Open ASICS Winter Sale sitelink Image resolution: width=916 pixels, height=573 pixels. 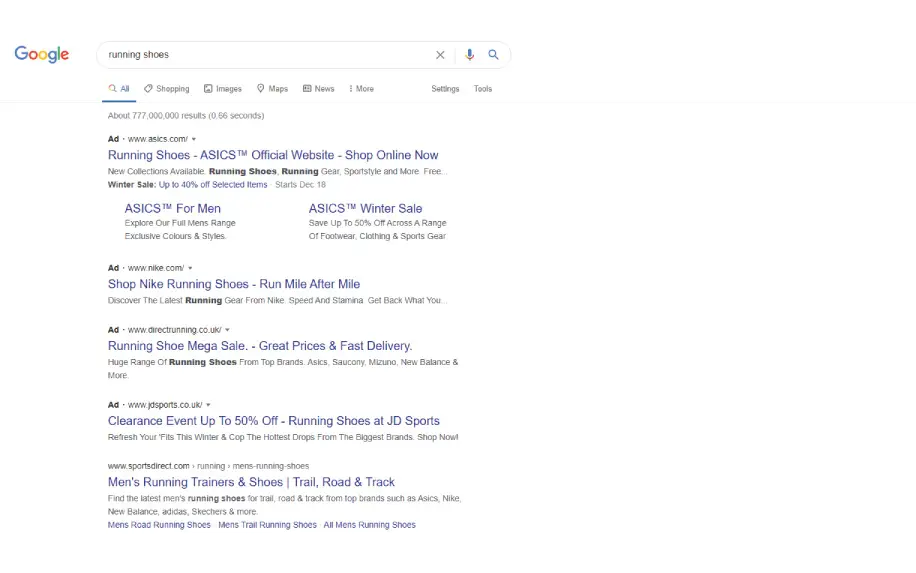(x=365, y=209)
